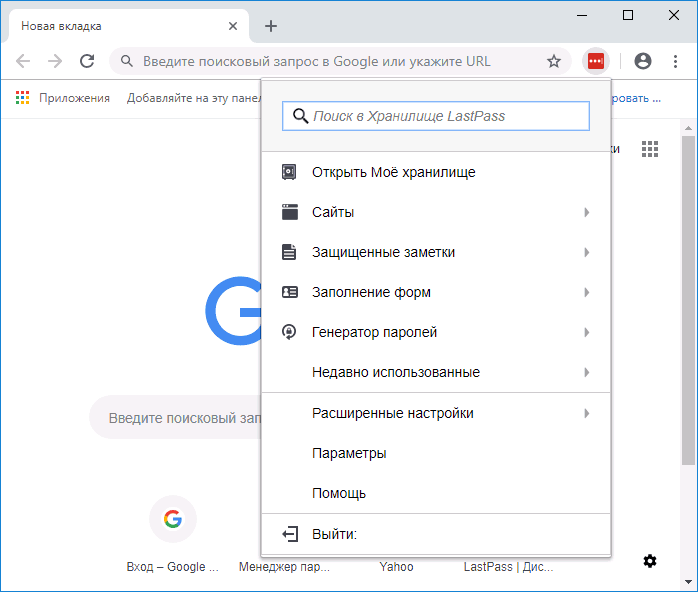
Task: Expand the Расширенные настройки submenu arrow
Action: point(587,414)
